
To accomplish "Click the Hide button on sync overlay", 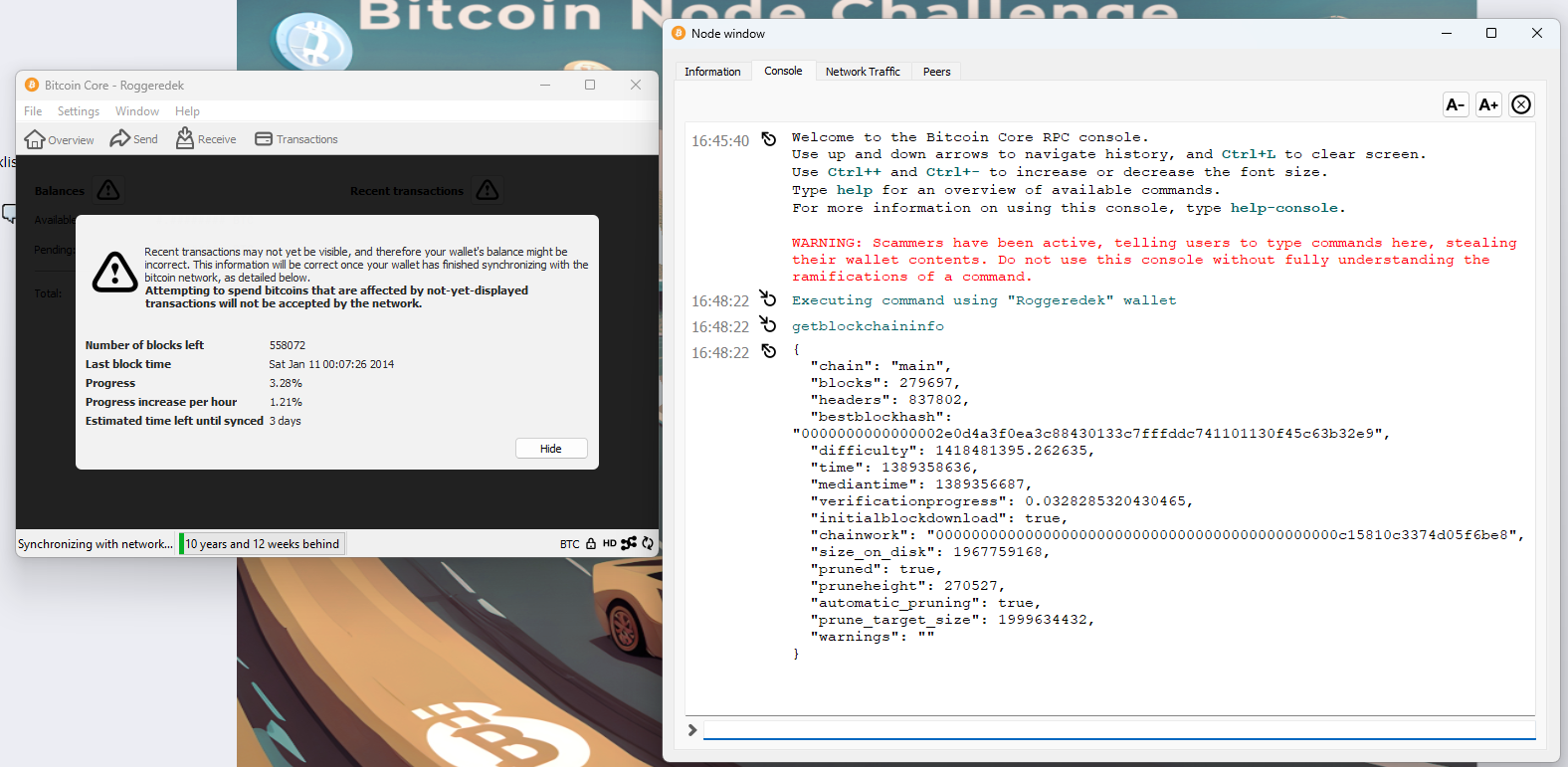I will pos(551,449).
